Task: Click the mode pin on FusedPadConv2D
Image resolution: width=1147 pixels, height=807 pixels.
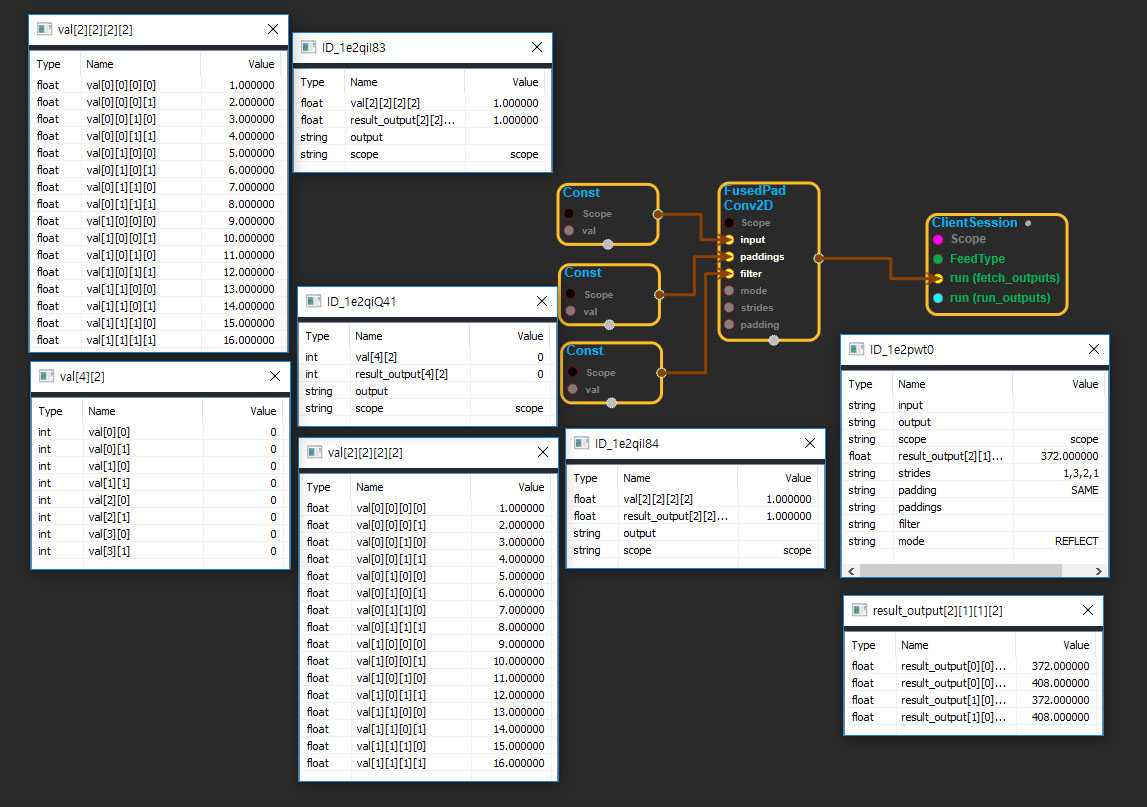Action: coord(730,291)
